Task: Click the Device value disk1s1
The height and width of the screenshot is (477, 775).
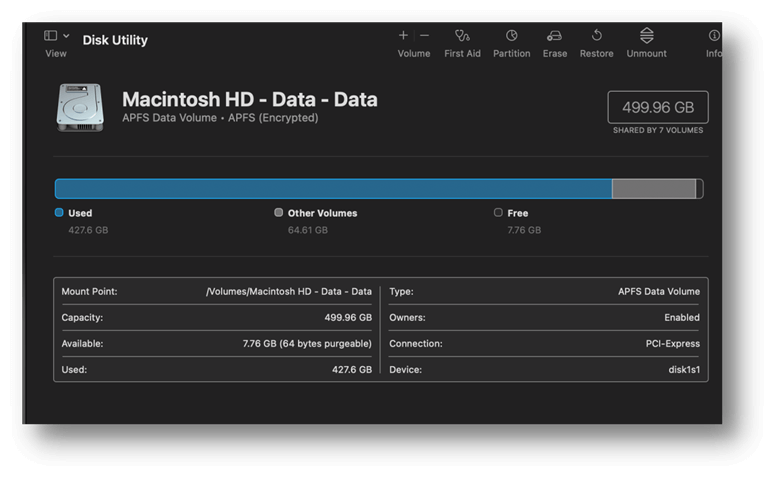Action: point(684,370)
